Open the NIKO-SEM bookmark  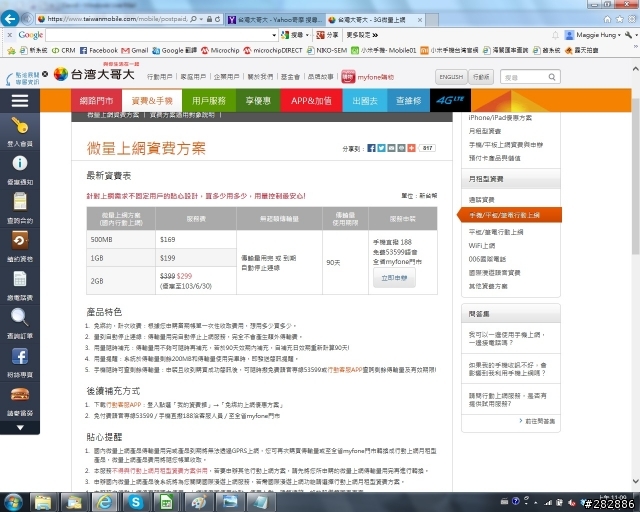click(x=327, y=50)
